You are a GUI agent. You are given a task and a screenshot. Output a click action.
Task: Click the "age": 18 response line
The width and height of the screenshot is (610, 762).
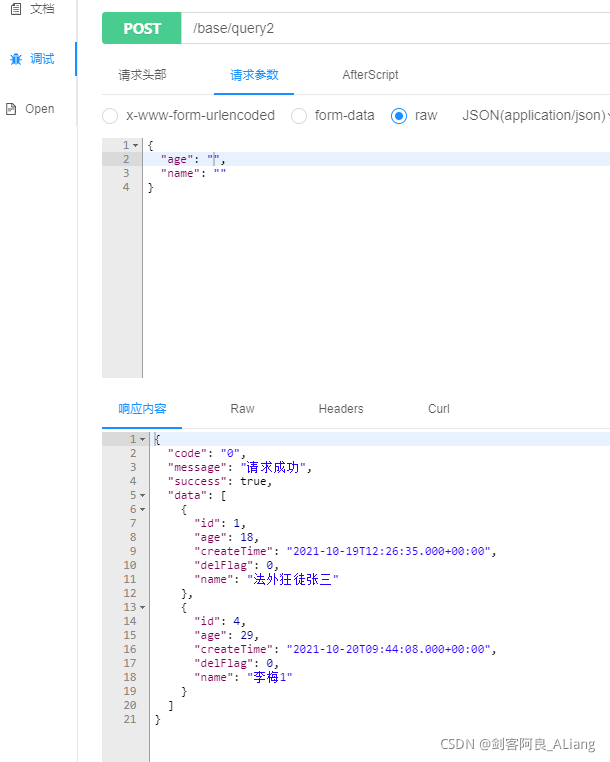pyautogui.click(x=226, y=537)
